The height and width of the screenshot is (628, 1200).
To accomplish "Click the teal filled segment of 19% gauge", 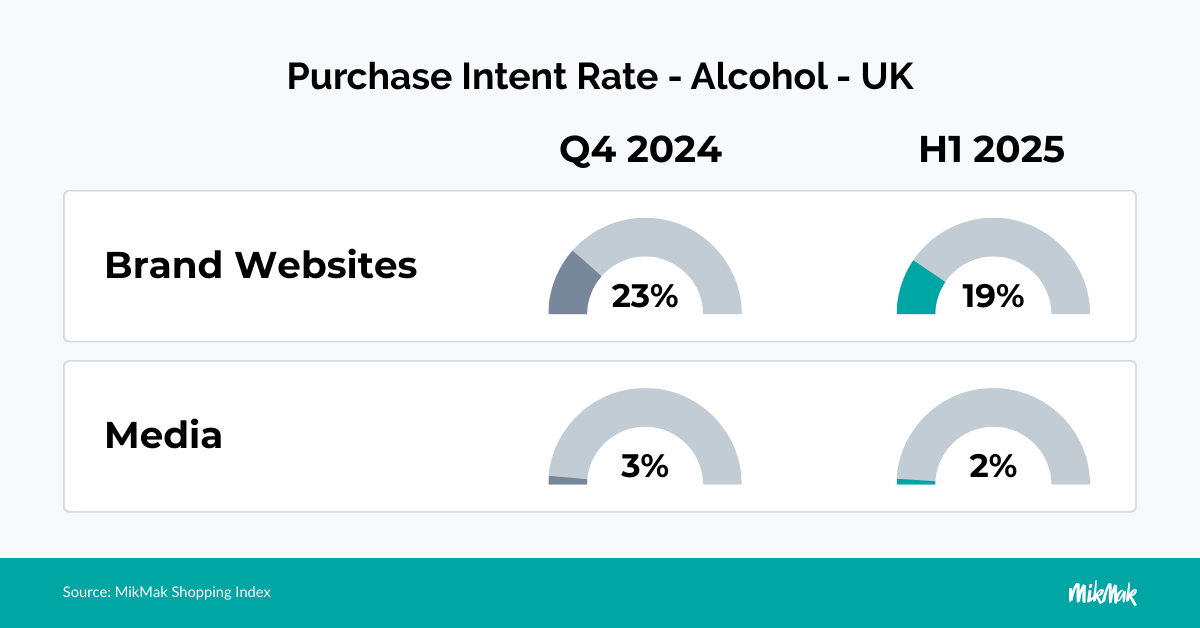I will (x=918, y=292).
